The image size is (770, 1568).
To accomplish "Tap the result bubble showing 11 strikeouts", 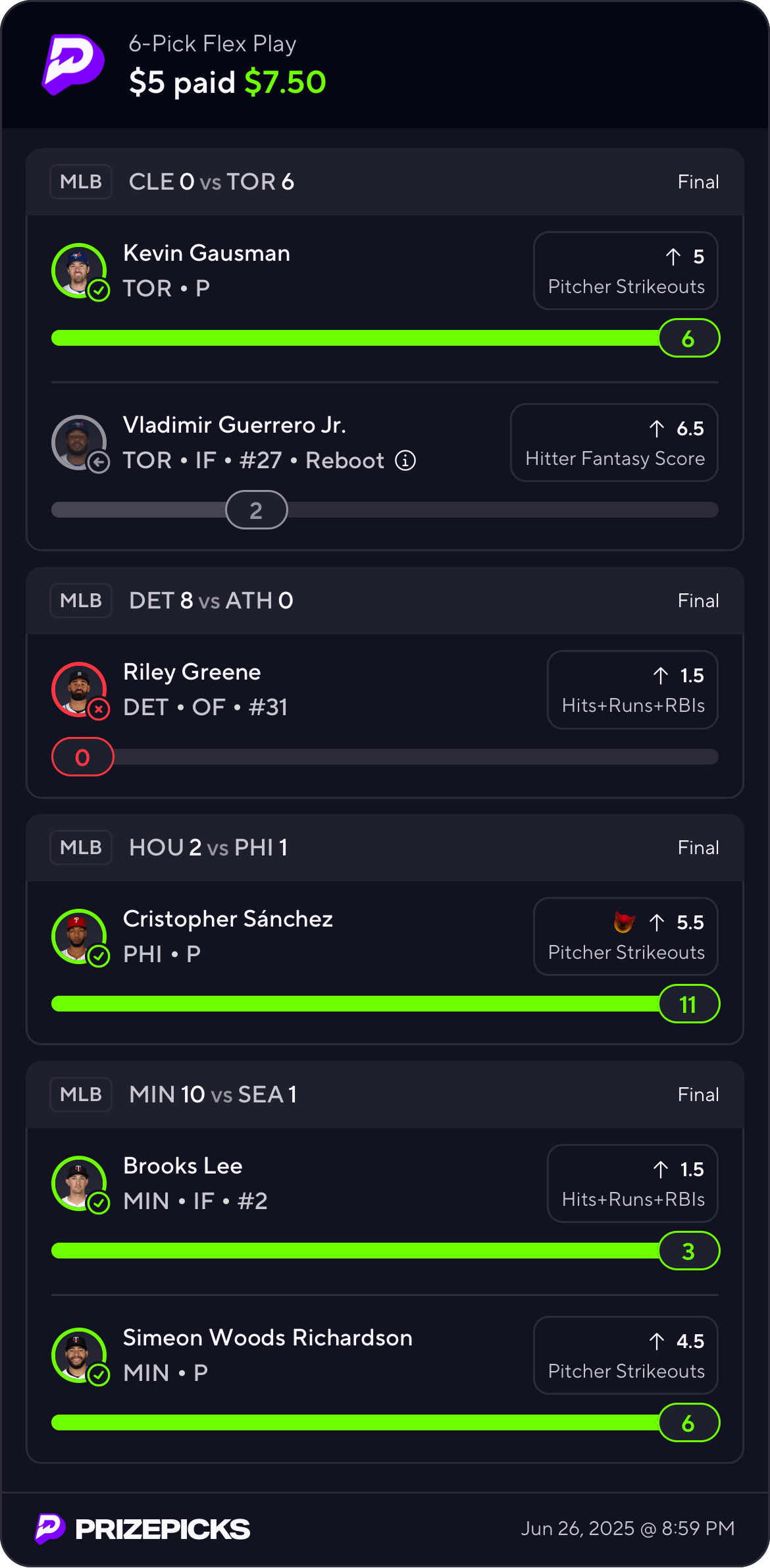I will [x=688, y=1004].
